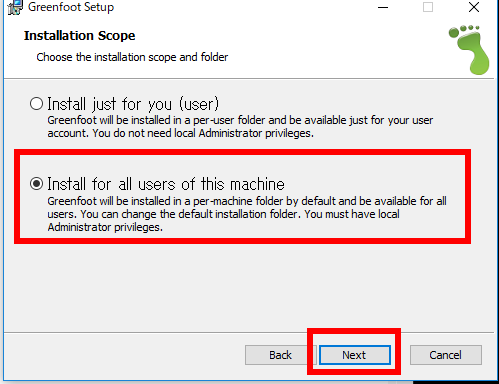Select the 'Install for all users' radio button
This screenshot has height=384, width=499.
pyautogui.click(x=36, y=184)
